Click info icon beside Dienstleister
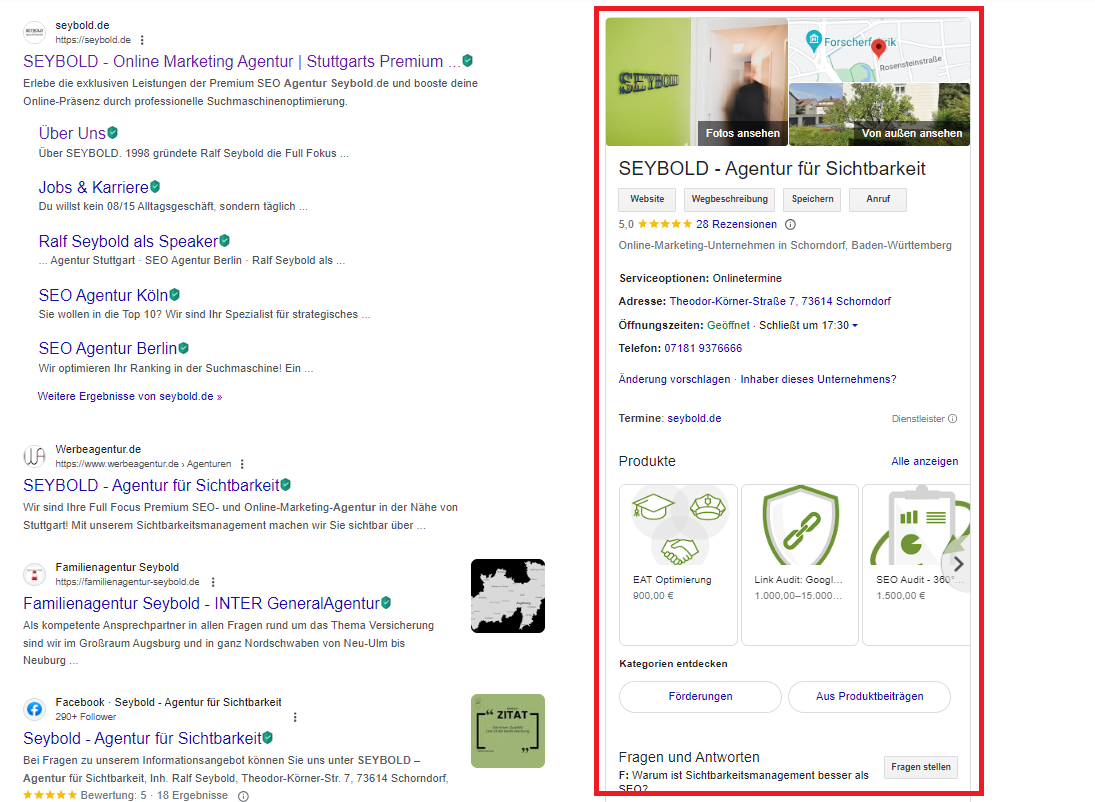This screenshot has width=1095, height=802. [x=953, y=418]
